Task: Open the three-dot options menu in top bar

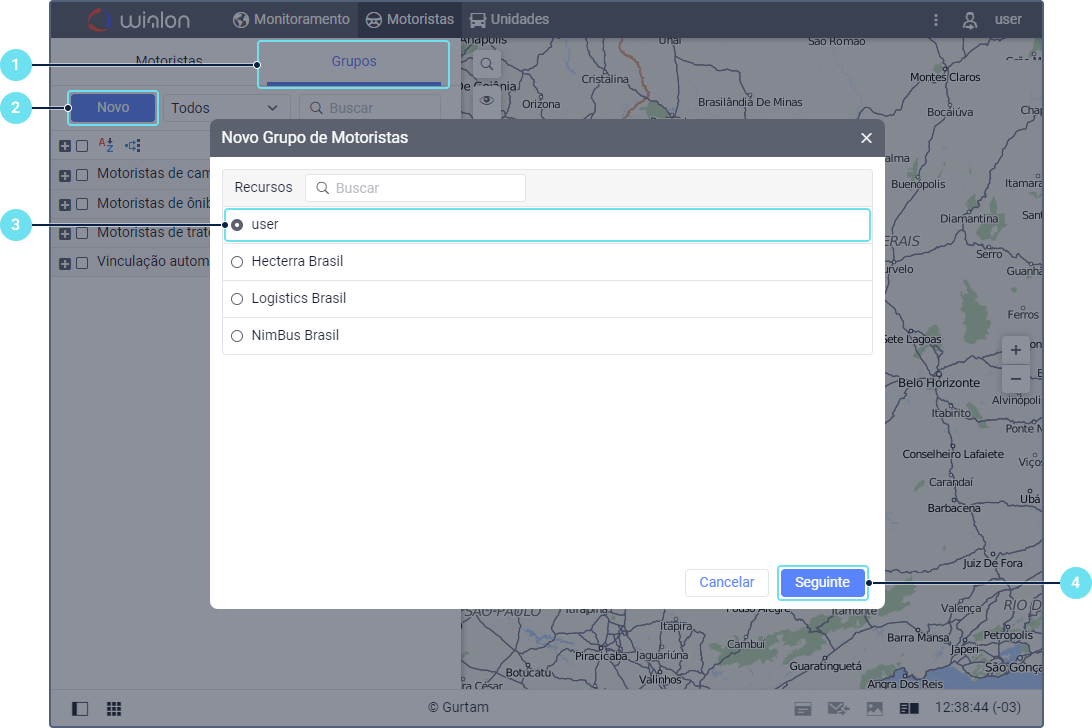Action: tap(936, 19)
